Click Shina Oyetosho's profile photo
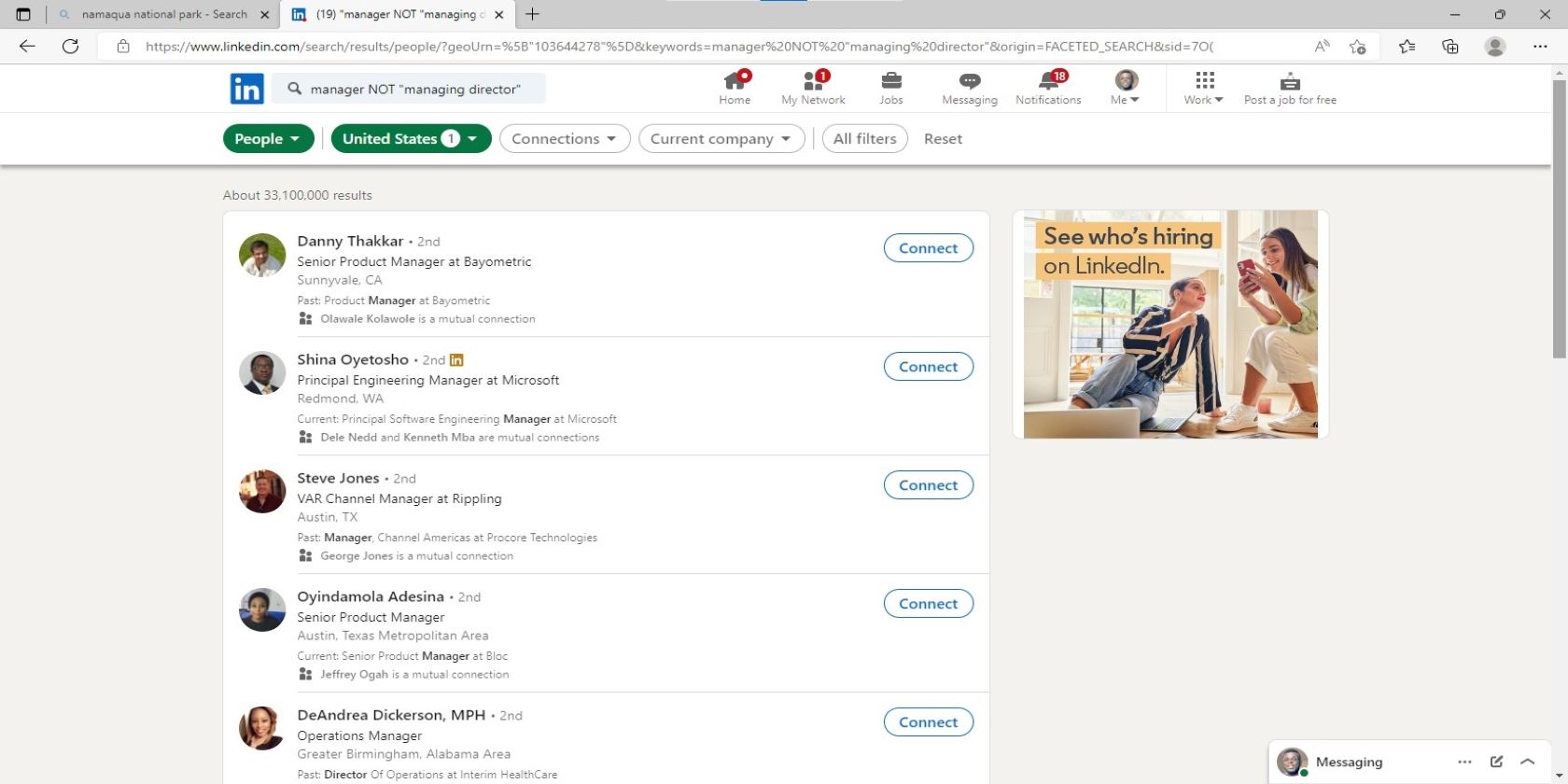This screenshot has width=1568, height=784. point(262,374)
